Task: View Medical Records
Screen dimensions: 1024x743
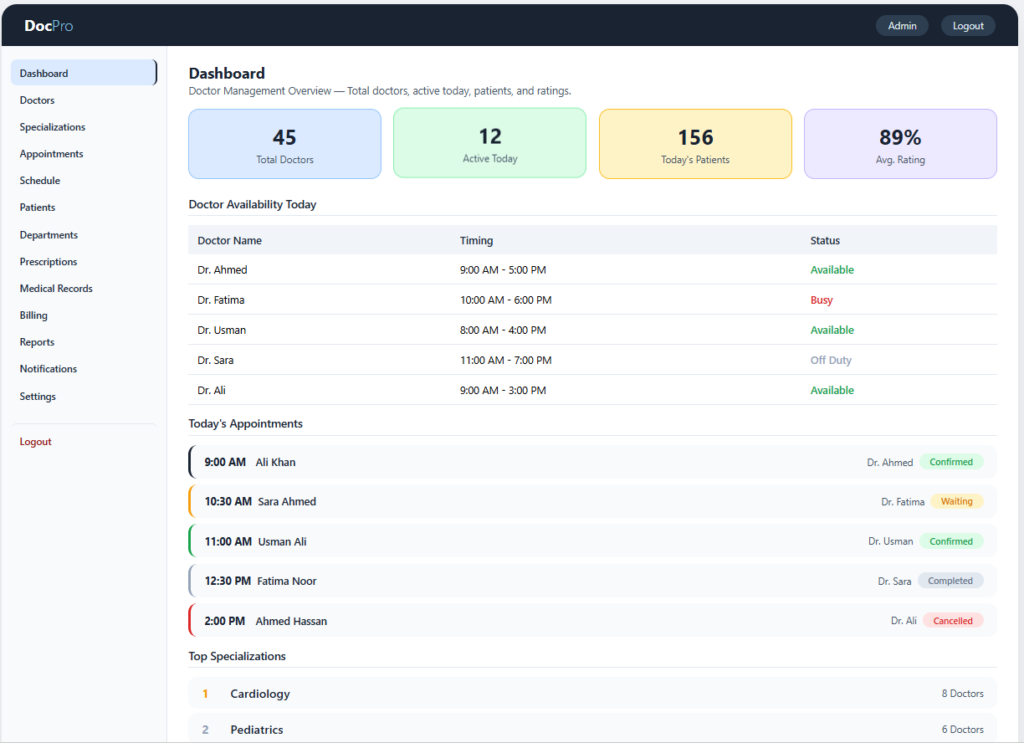Action: [x=56, y=288]
